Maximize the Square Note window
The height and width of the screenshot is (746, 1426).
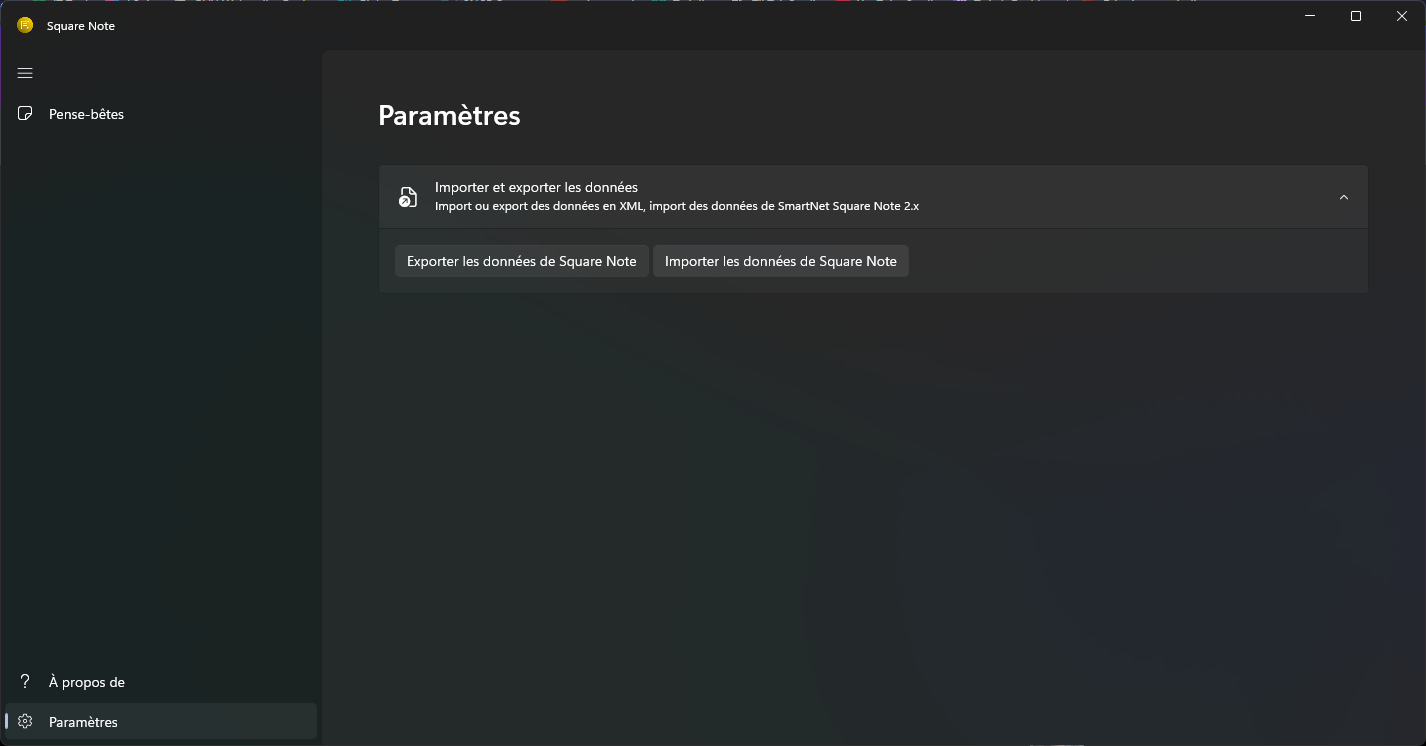pyautogui.click(x=1356, y=16)
